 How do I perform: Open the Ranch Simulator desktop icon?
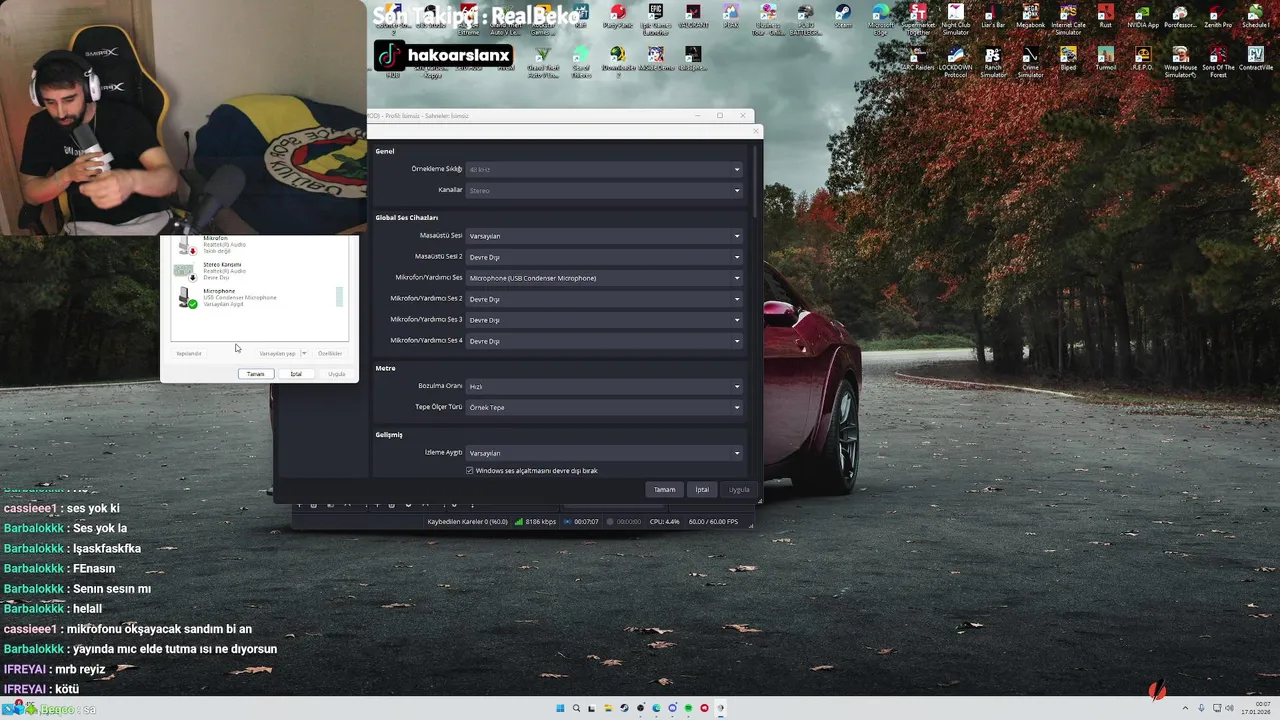[993, 62]
